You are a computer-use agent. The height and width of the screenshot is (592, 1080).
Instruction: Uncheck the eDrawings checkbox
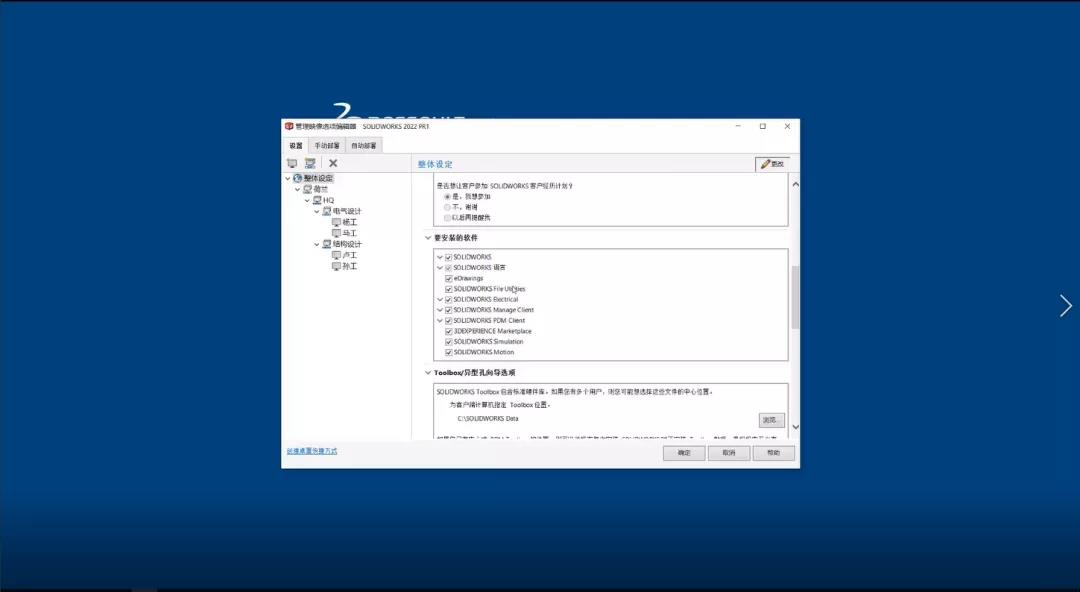[448, 278]
